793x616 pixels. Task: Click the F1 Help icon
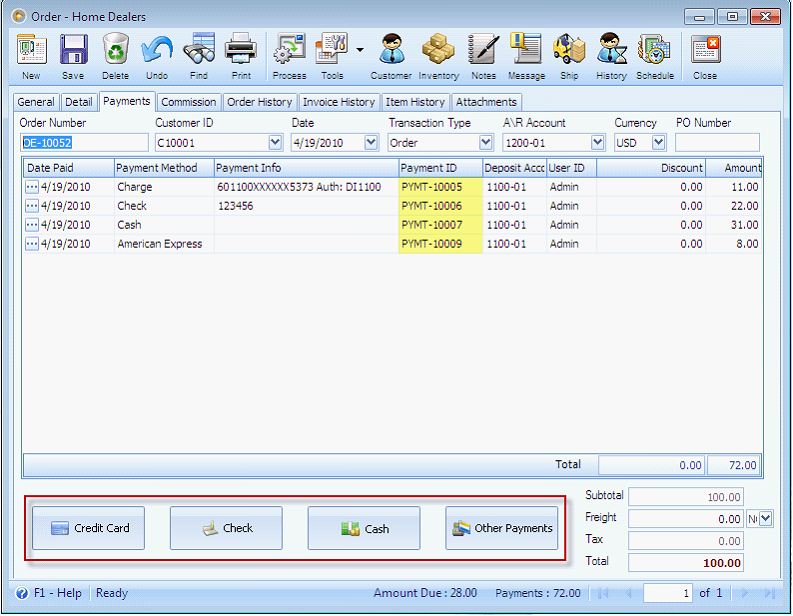click(x=22, y=593)
